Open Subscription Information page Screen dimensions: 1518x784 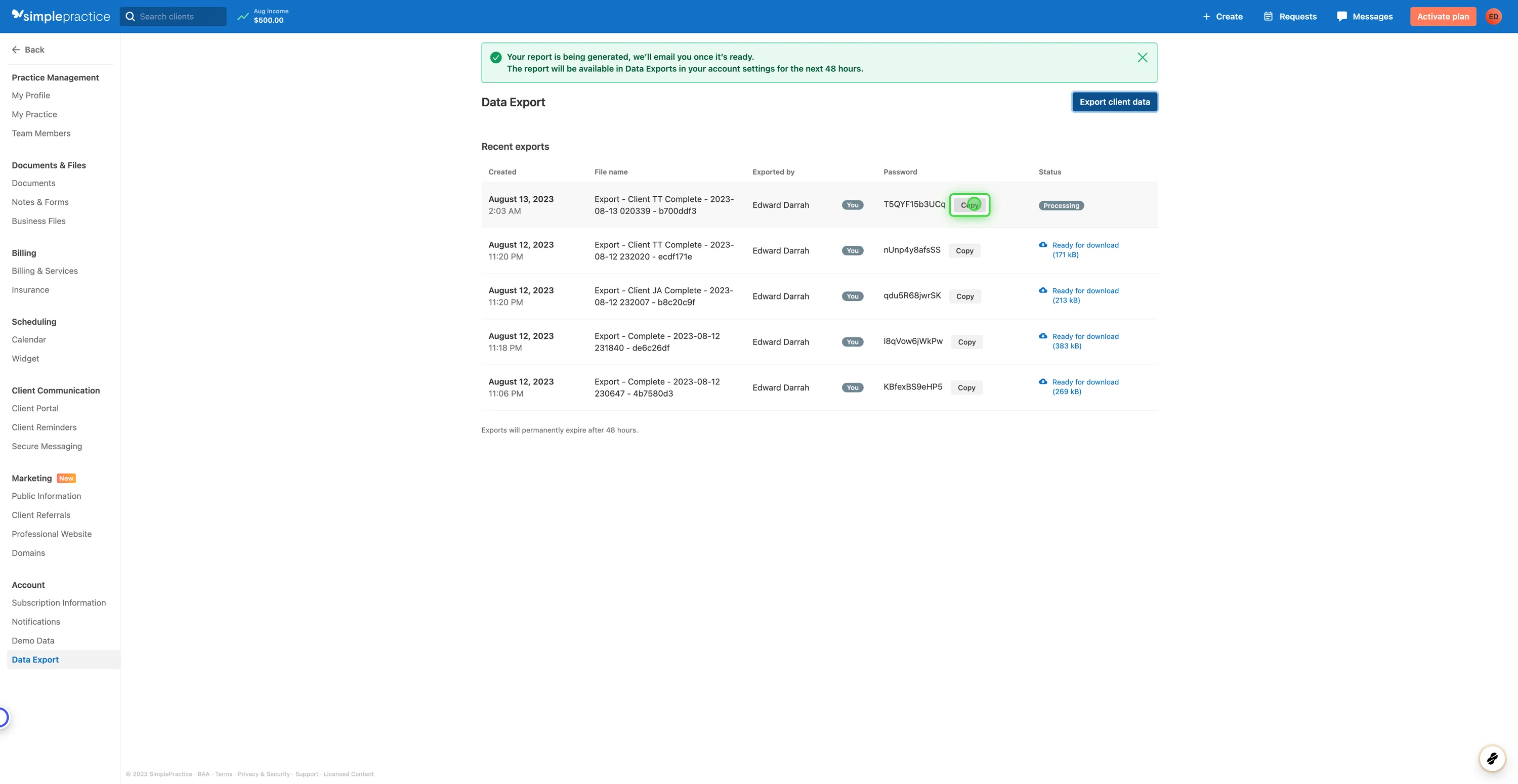click(58, 602)
